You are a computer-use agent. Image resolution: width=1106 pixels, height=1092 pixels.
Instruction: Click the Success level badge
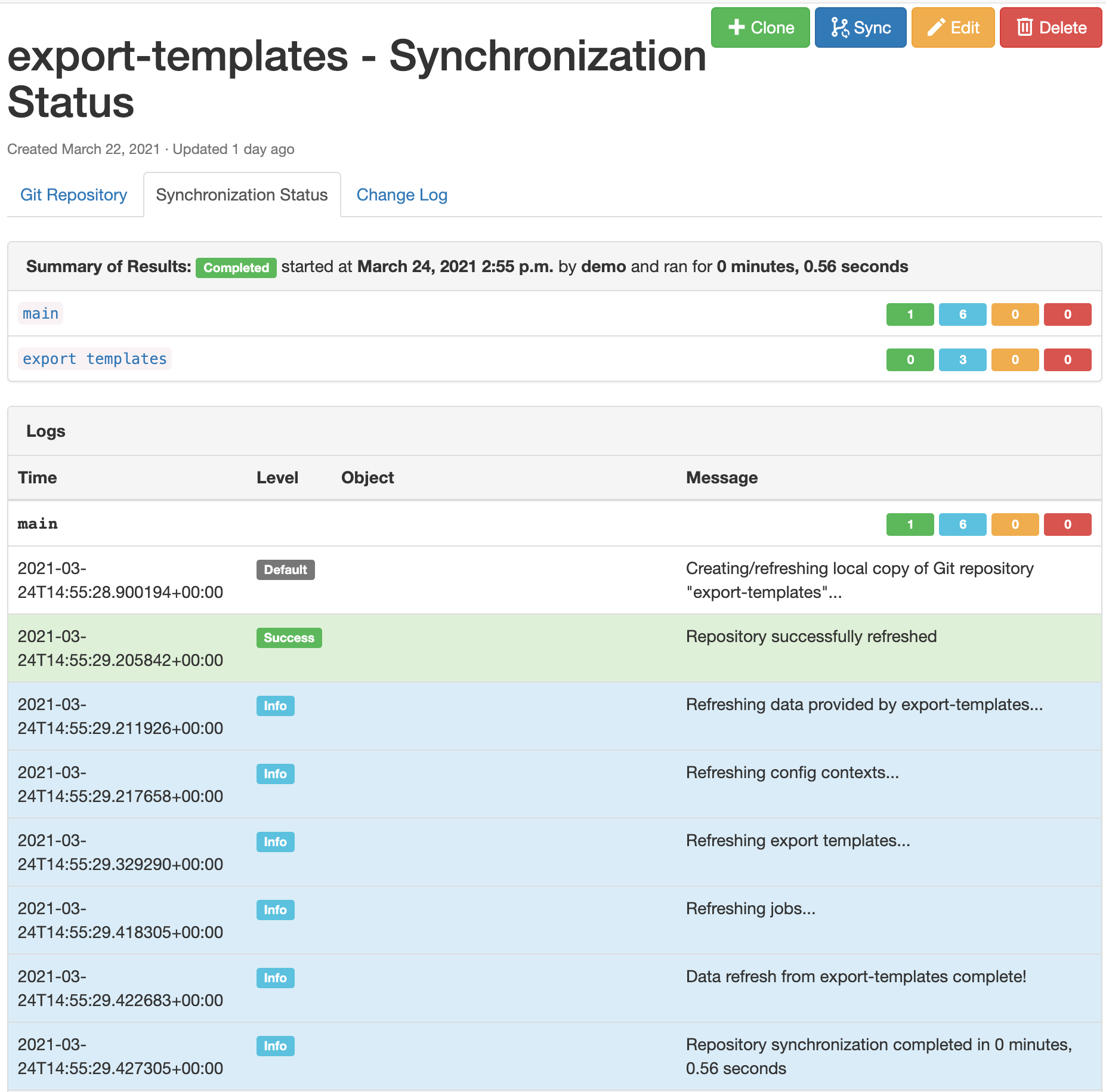289,638
